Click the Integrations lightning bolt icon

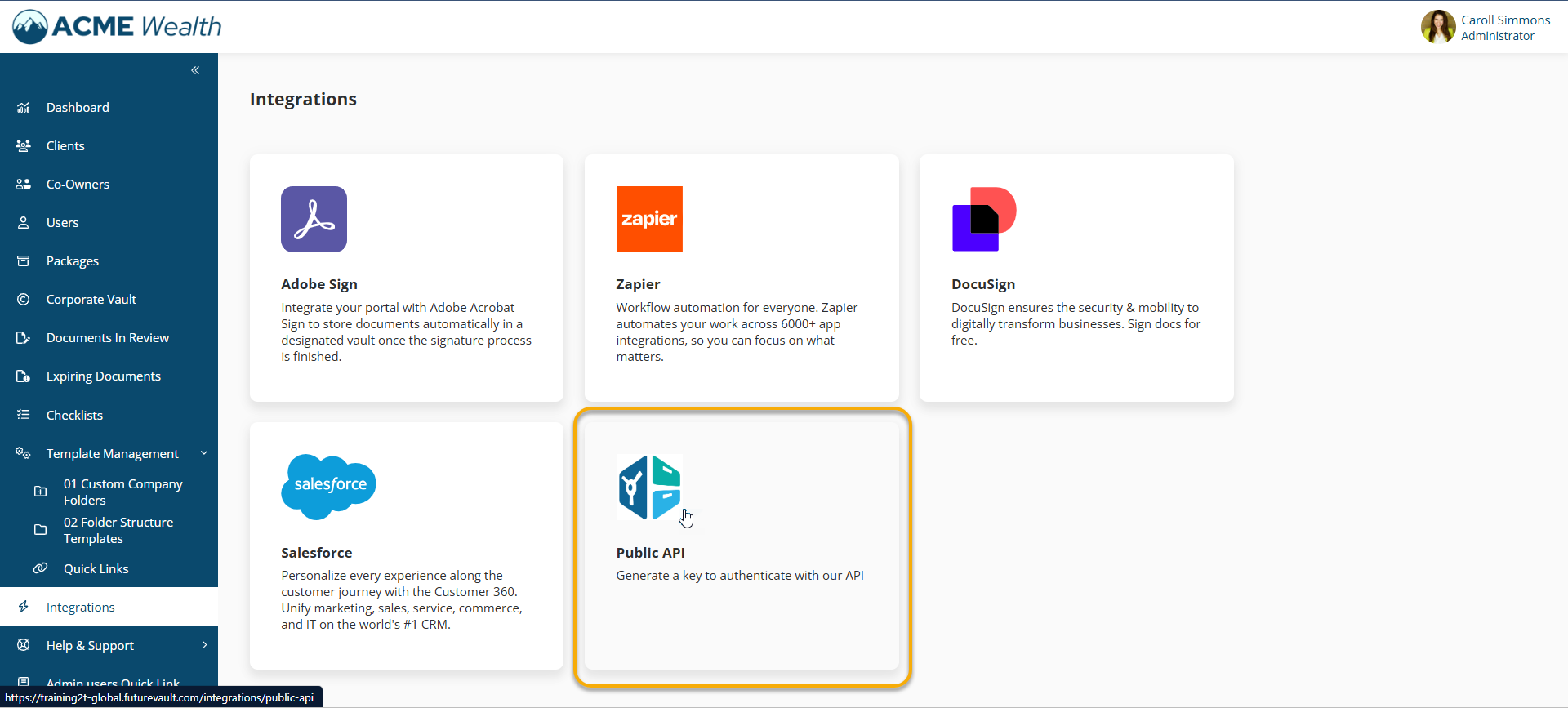click(x=24, y=607)
